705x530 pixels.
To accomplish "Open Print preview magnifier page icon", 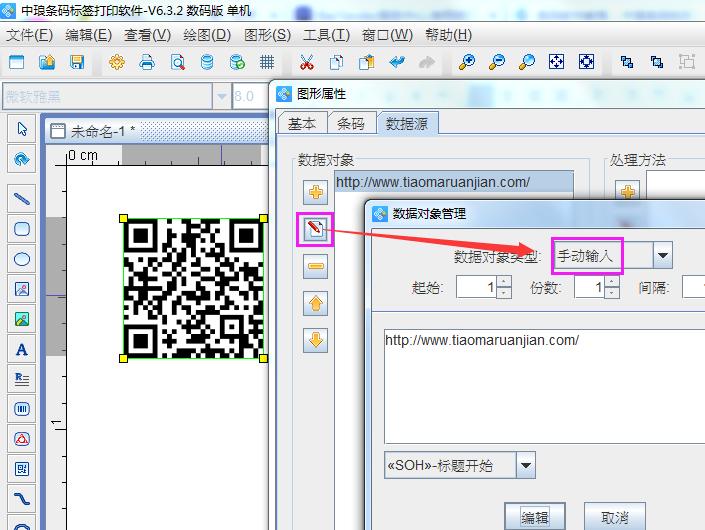I will pyautogui.click(x=178, y=62).
